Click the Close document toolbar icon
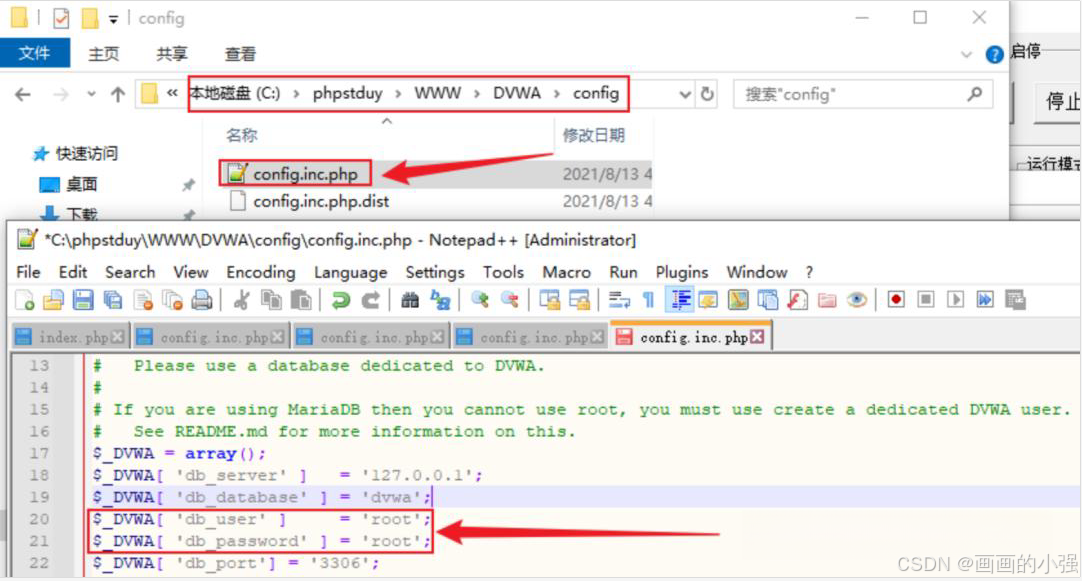Screen dimensions: 1082x581 click(x=143, y=300)
